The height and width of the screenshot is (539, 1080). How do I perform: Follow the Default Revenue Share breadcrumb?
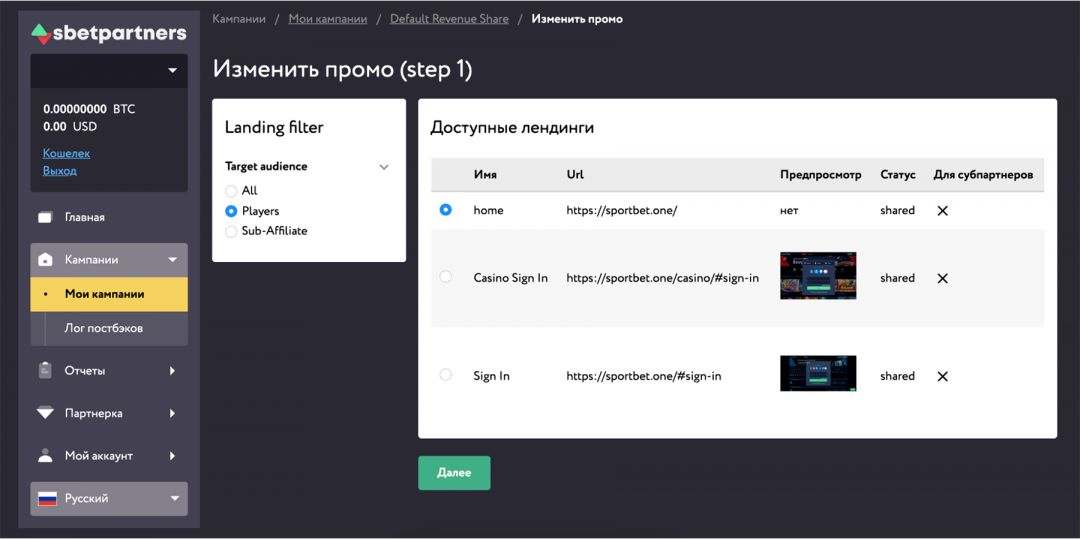click(449, 19)
